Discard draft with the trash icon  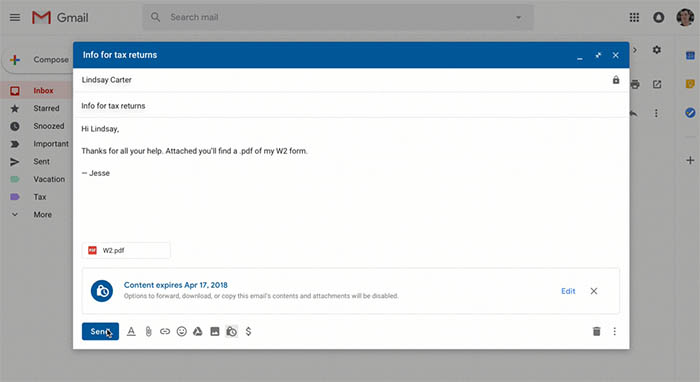(596, 332)
